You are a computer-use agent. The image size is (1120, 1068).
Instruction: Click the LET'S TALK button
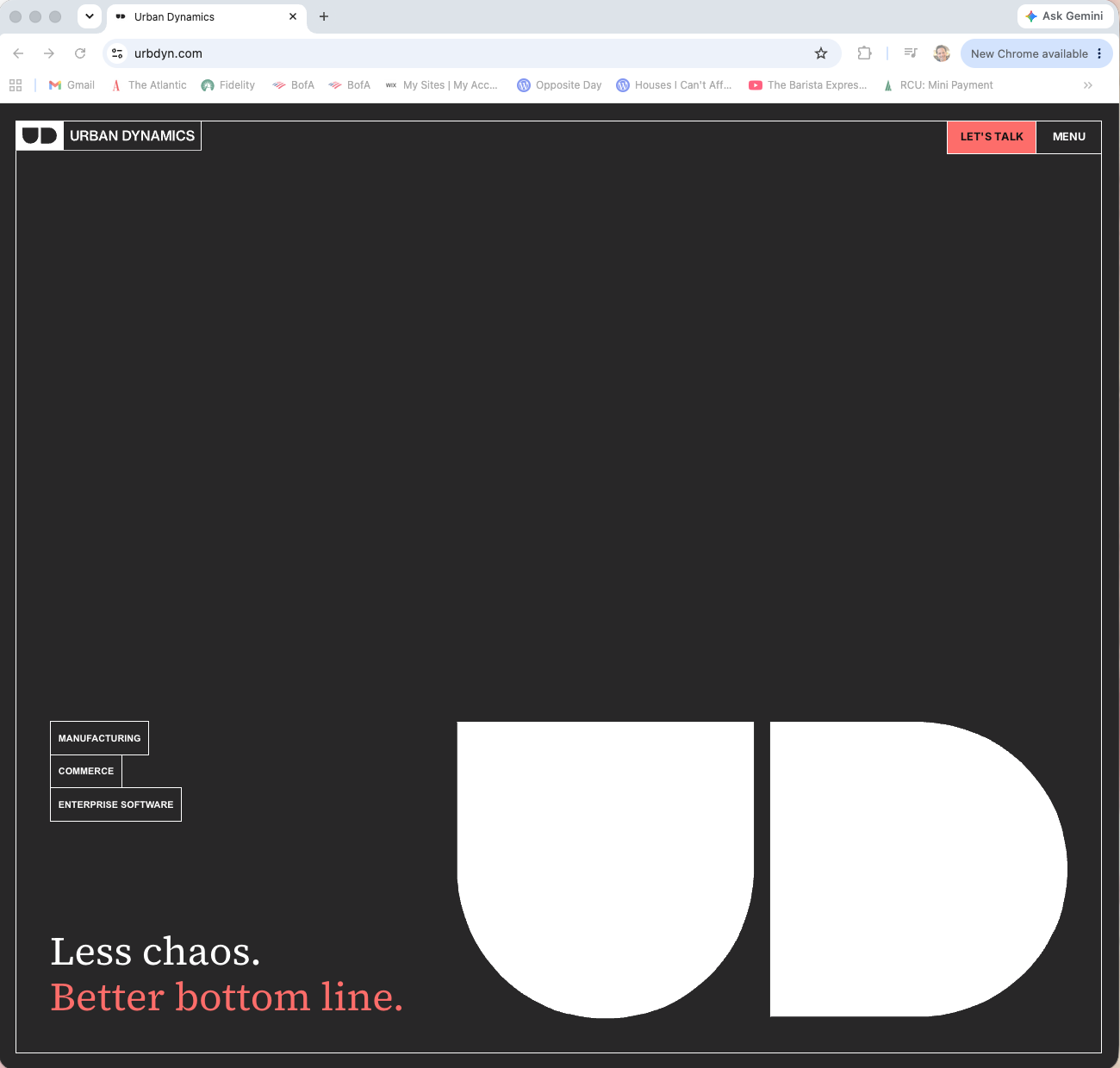pos(992,137)
